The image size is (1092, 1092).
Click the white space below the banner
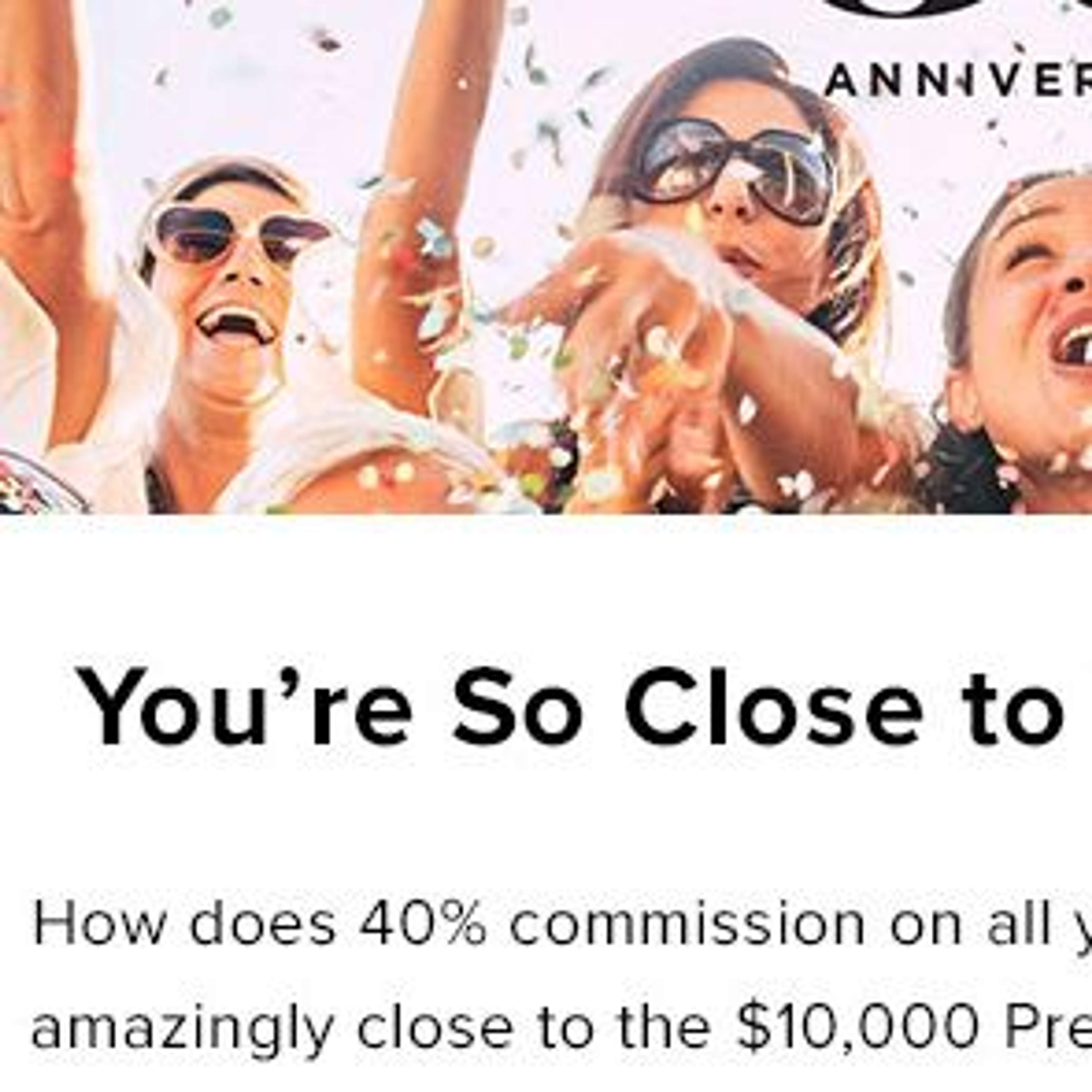coord(546,582)
